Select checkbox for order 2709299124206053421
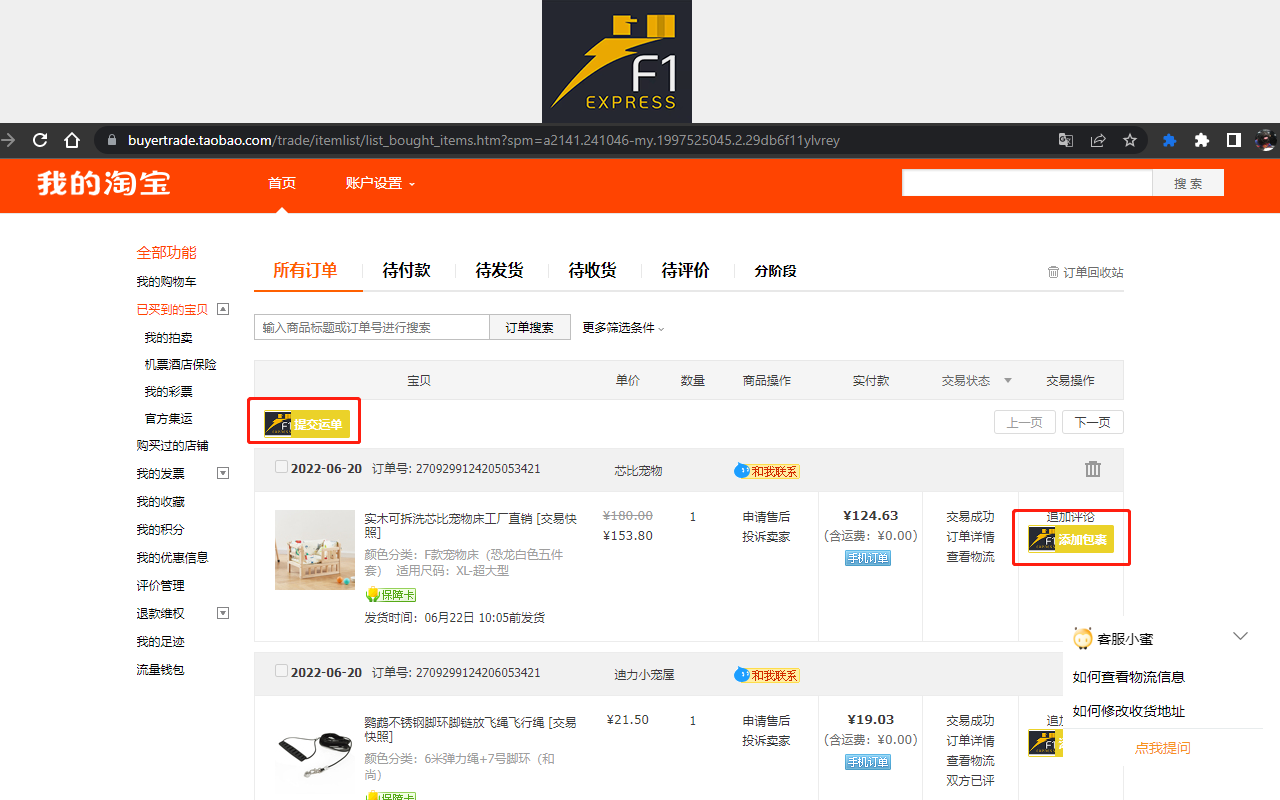1280x800 pixels. click(281, 671)
